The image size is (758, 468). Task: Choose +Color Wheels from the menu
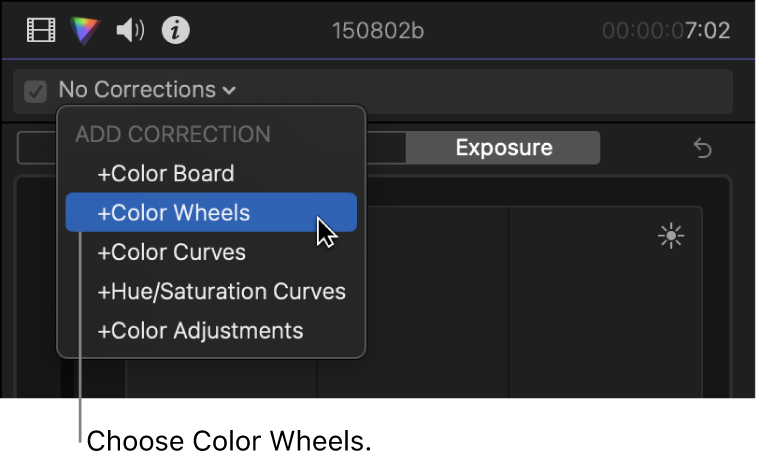pyautogui.click(x=174, y=212)
